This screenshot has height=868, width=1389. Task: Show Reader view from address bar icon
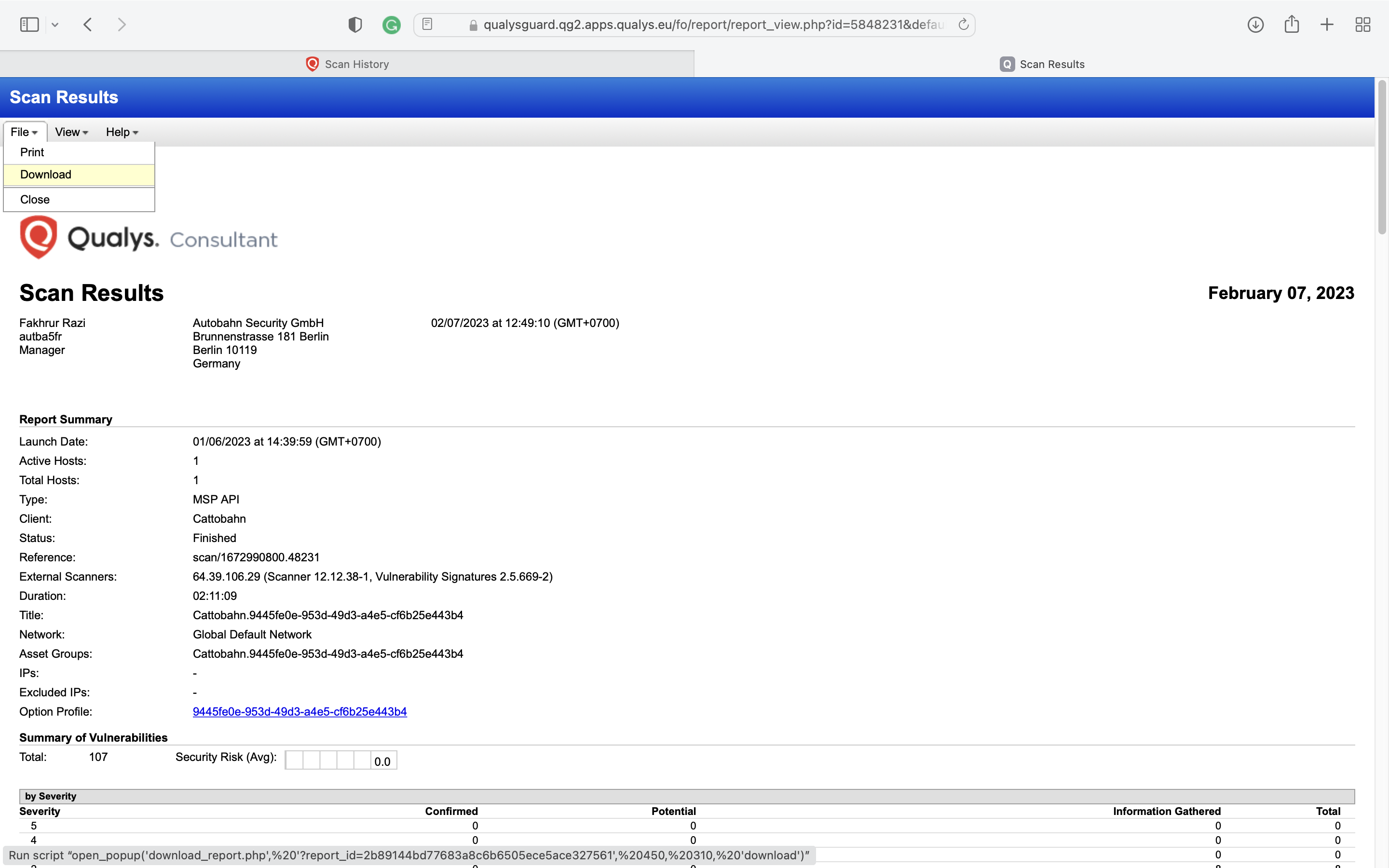tap(427, 24)
